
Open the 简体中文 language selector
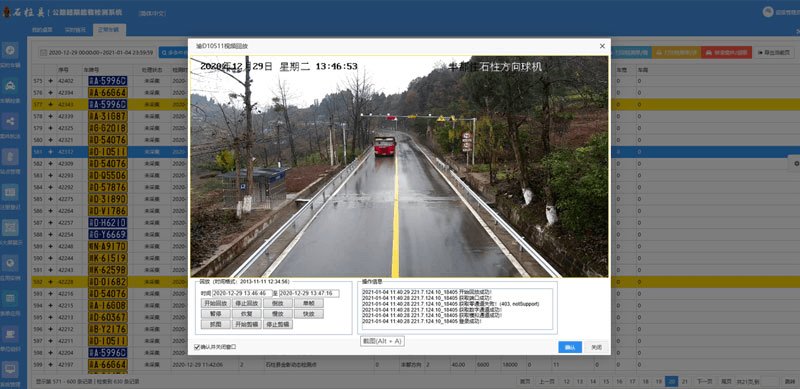coord(153,13)
